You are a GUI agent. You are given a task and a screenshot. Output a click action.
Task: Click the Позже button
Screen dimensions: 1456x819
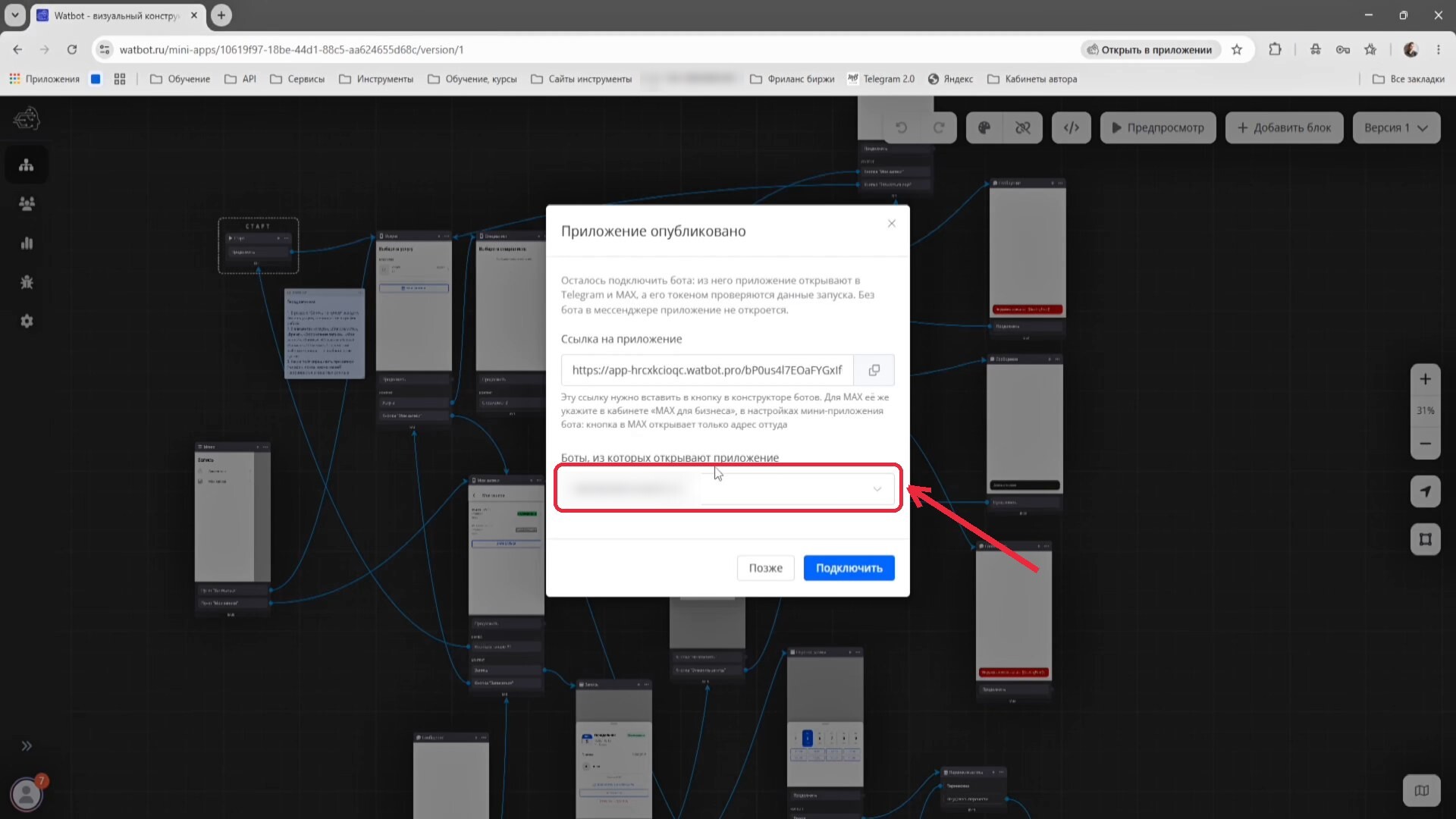tap(766, 568)
